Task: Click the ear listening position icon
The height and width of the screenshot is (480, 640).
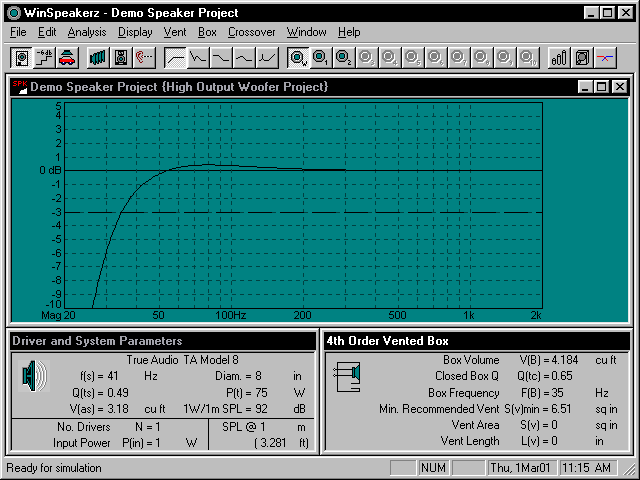Action: 144,58
